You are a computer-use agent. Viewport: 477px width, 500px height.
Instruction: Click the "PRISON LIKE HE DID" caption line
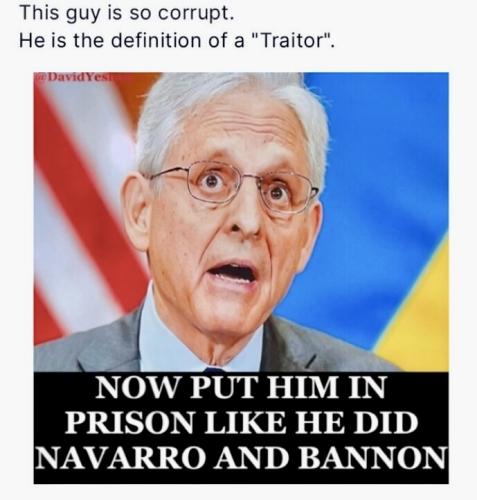(241, 423)
